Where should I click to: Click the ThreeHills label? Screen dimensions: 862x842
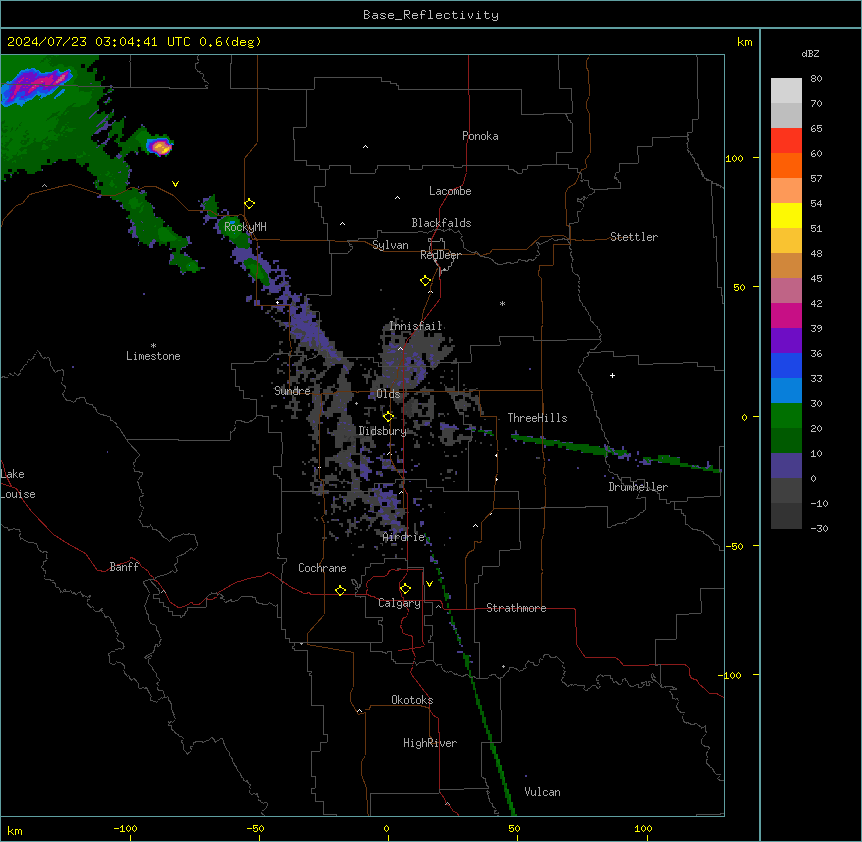[537, 418]
